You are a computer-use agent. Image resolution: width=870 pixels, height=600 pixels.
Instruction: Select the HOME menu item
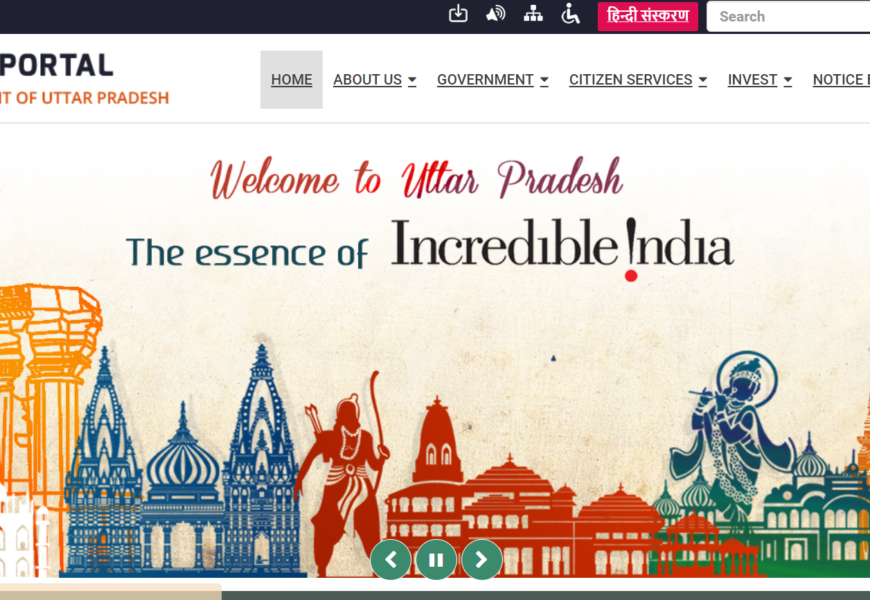pos(291,80)
